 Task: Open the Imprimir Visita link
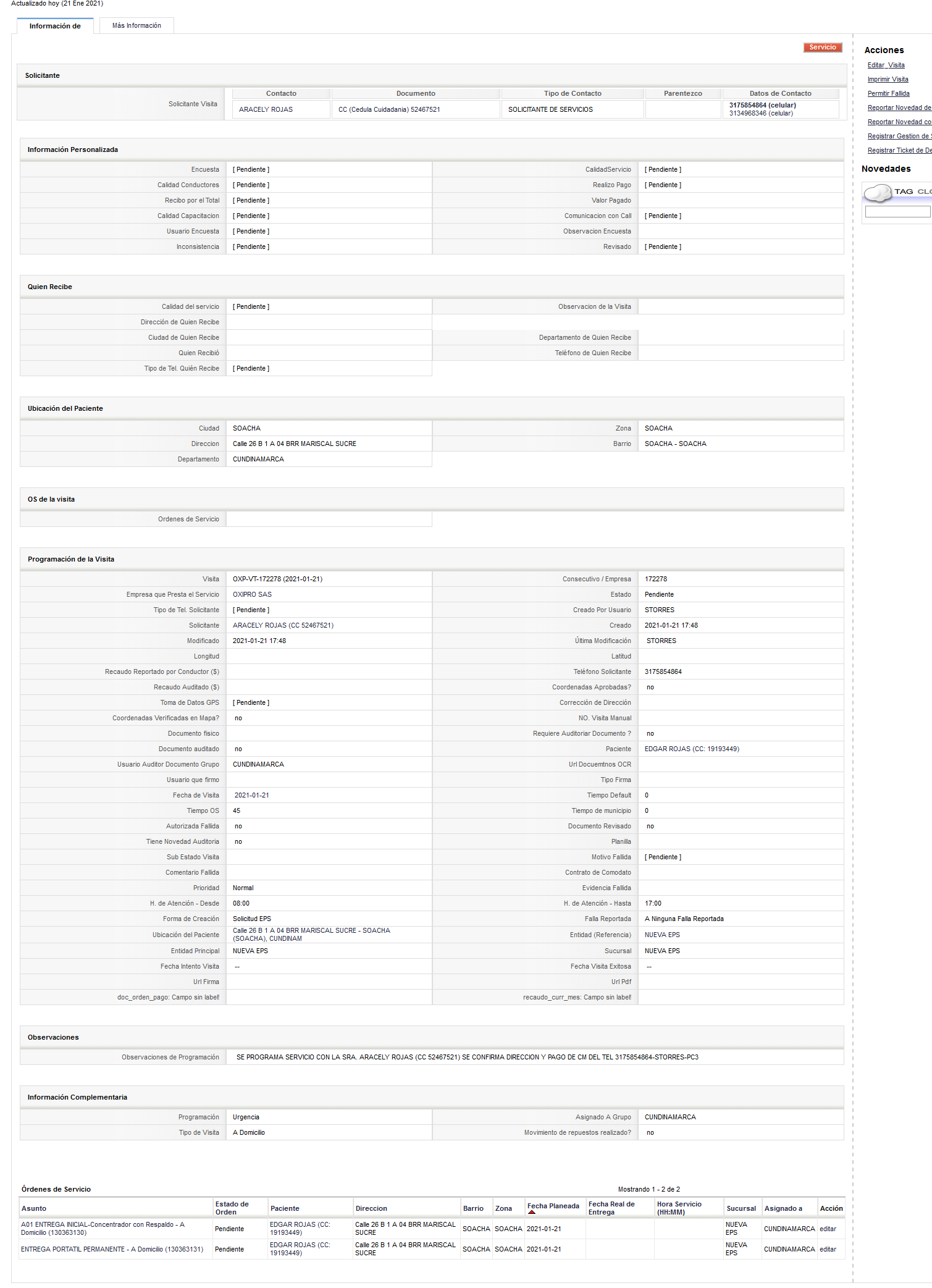coord(888,79)
